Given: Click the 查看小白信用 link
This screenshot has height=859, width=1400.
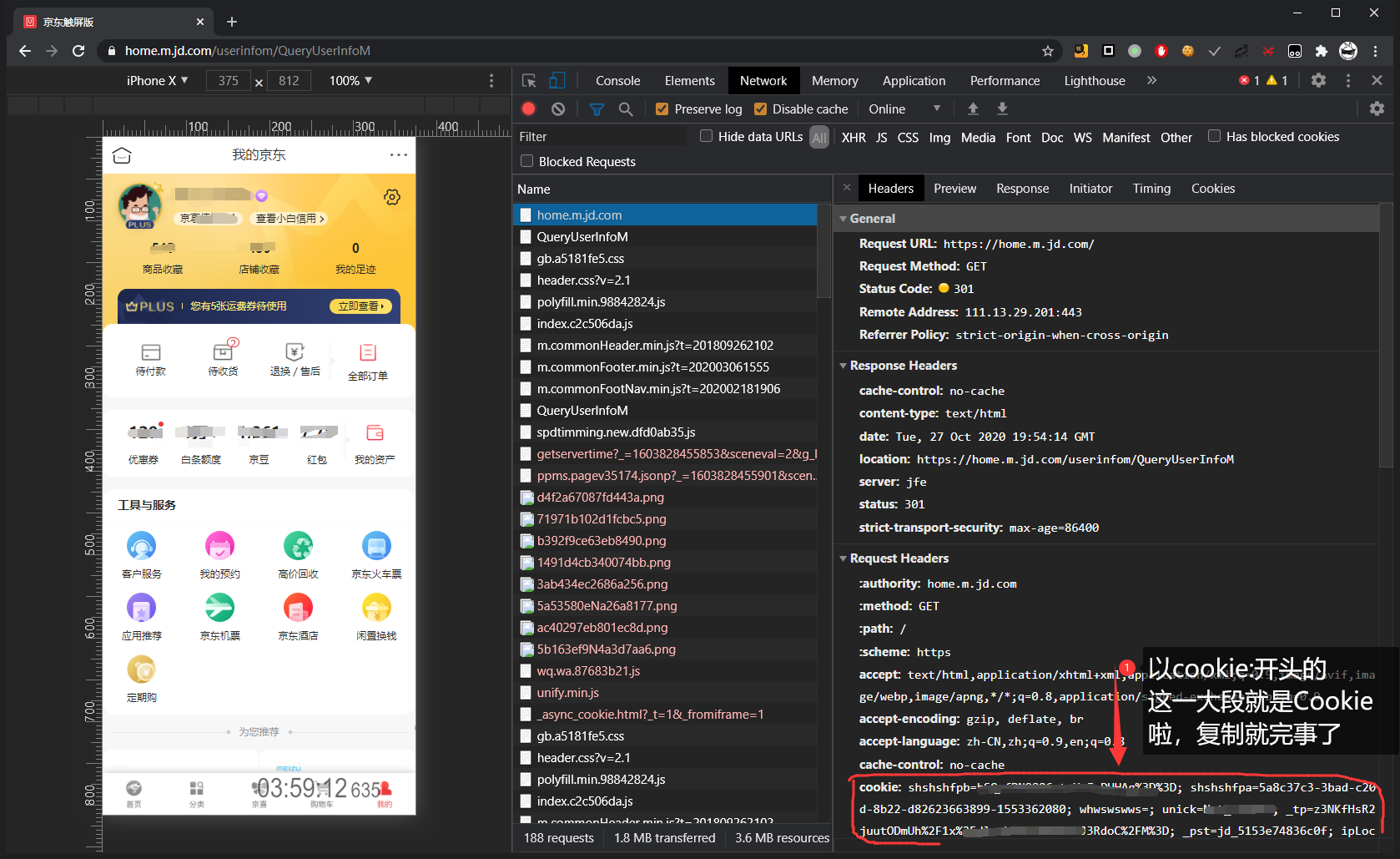Looking at the screenshot, I should (290, 219).
